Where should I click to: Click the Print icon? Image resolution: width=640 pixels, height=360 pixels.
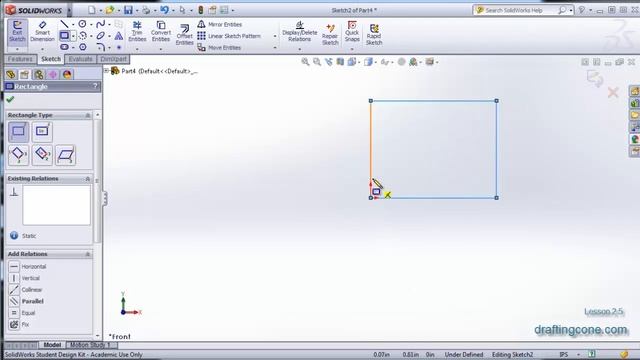coord(146,10)
